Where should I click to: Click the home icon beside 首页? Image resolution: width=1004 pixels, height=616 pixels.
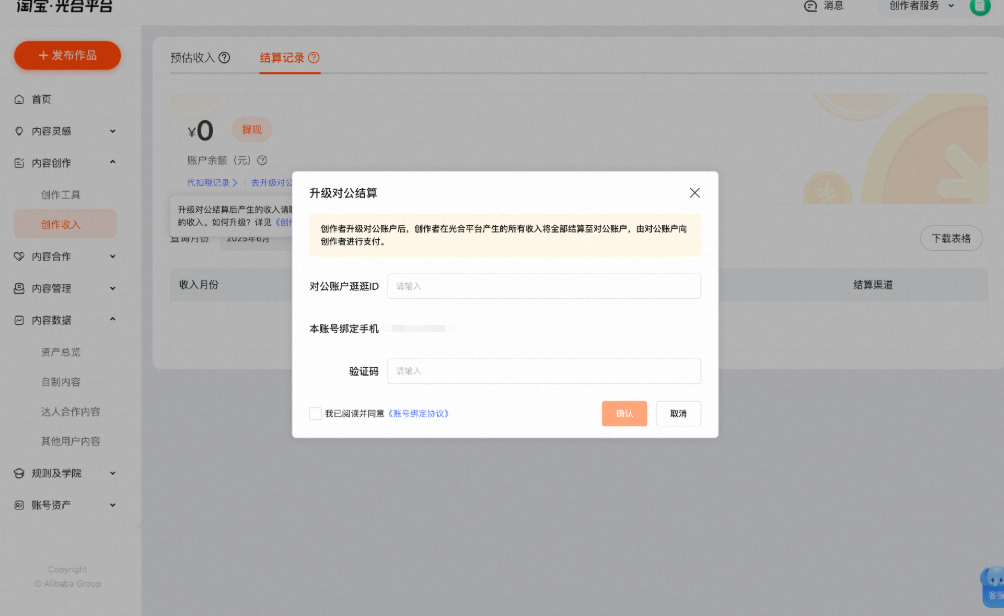pos(19,99)
